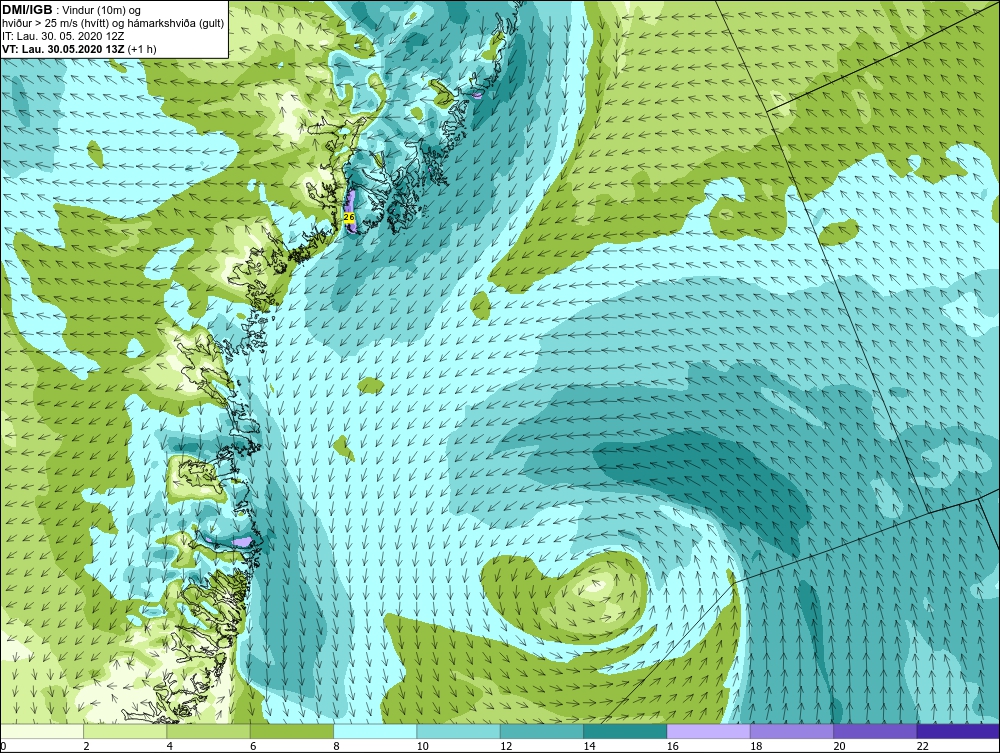Viewport: 1000px width, 753px height.
Task: Select the darkest purple legend swatch above 22
Action: pyautogui.click(x=958, y=731)
